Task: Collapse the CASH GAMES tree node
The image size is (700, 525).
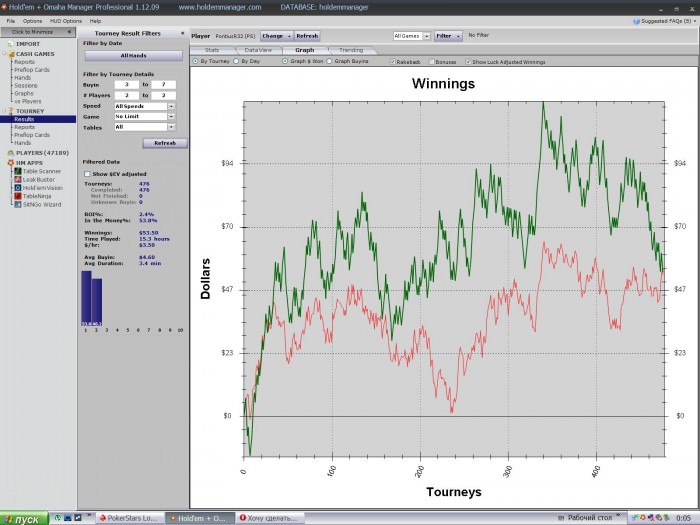Action: (x=4, y=54)
